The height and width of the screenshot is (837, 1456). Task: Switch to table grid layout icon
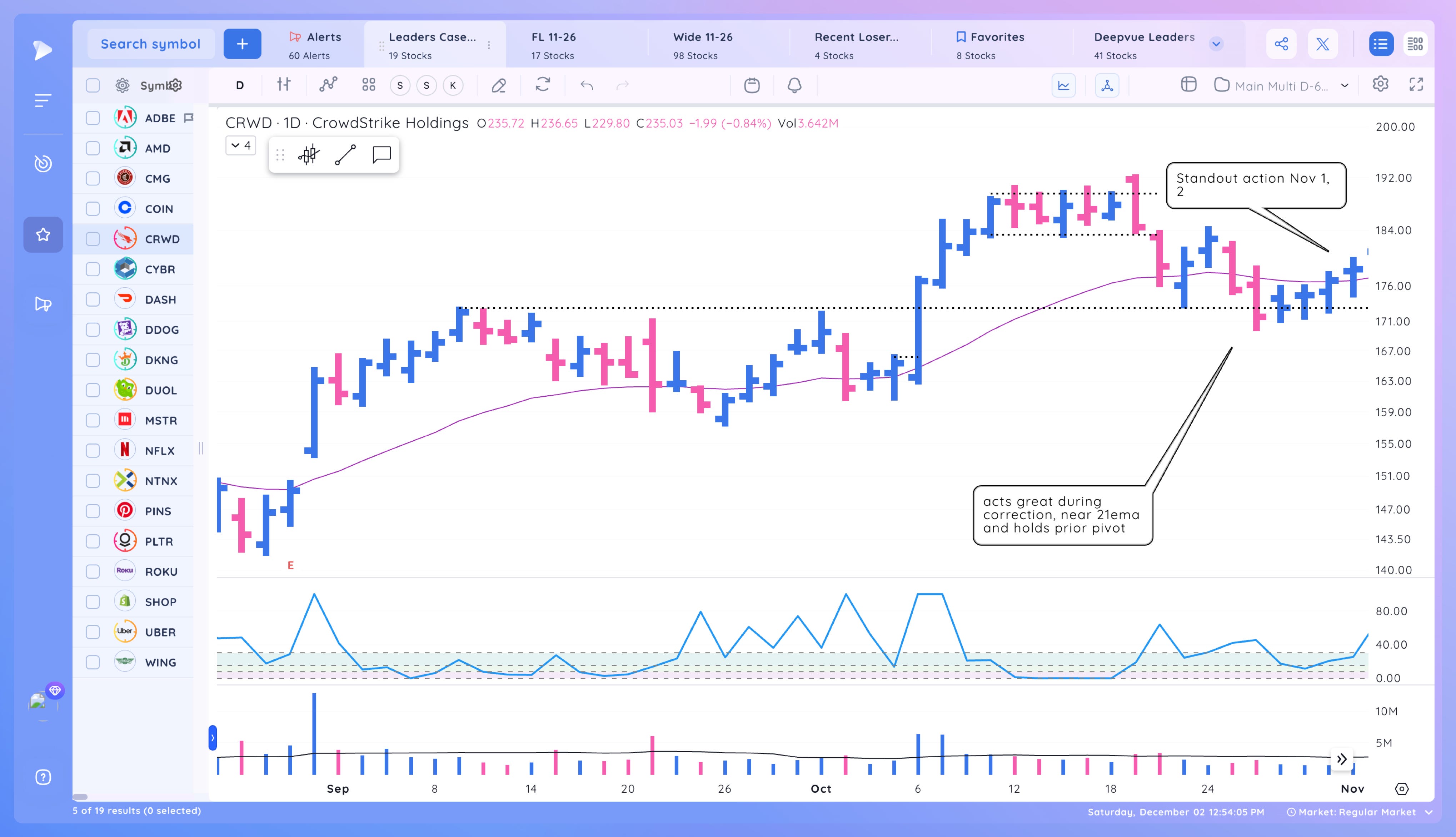coord(1415,44)
